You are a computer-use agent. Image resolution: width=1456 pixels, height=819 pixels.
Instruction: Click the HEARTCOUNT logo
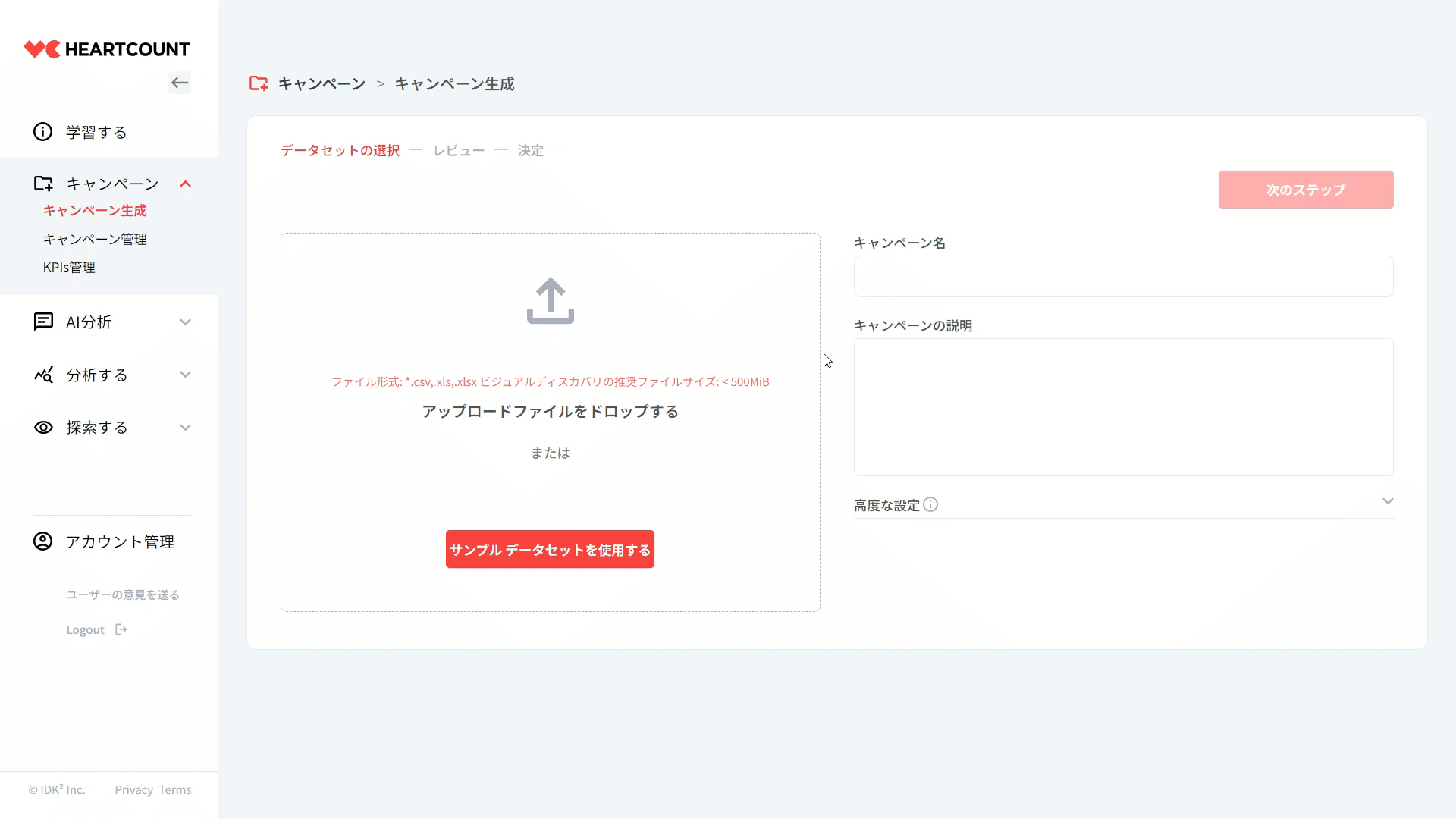coord(107,49)
